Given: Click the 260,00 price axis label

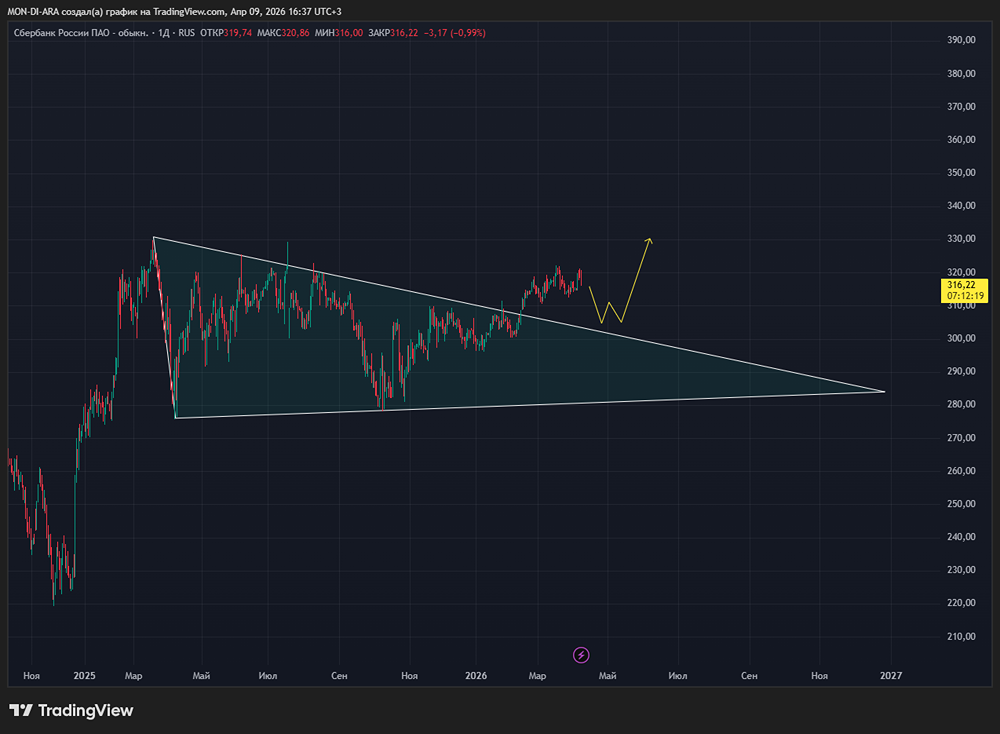Looking at the screenshot, I should click(x=961, y=471).
